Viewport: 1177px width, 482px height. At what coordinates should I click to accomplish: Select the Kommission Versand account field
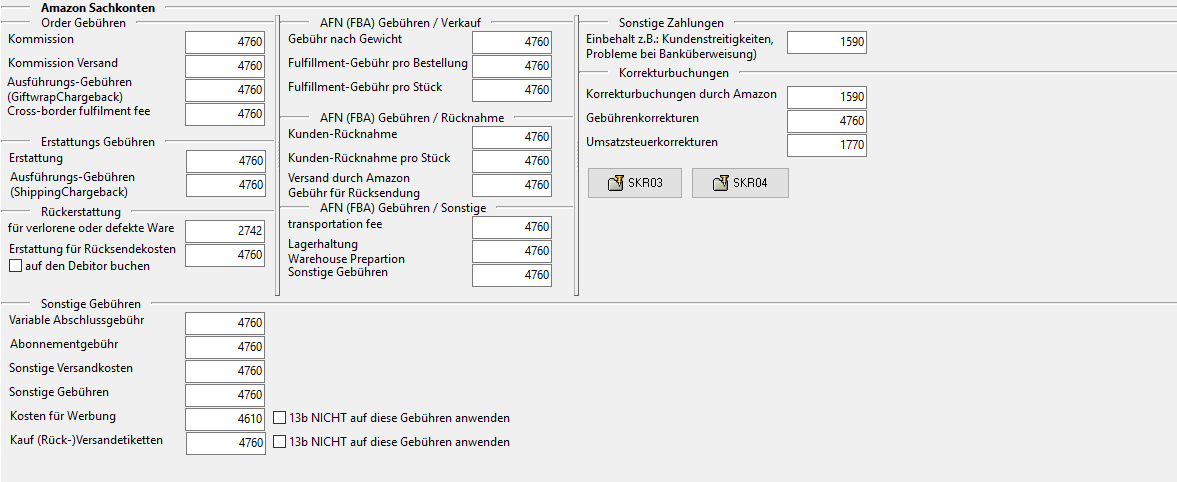pyautogui.click(x=225, y=66)
